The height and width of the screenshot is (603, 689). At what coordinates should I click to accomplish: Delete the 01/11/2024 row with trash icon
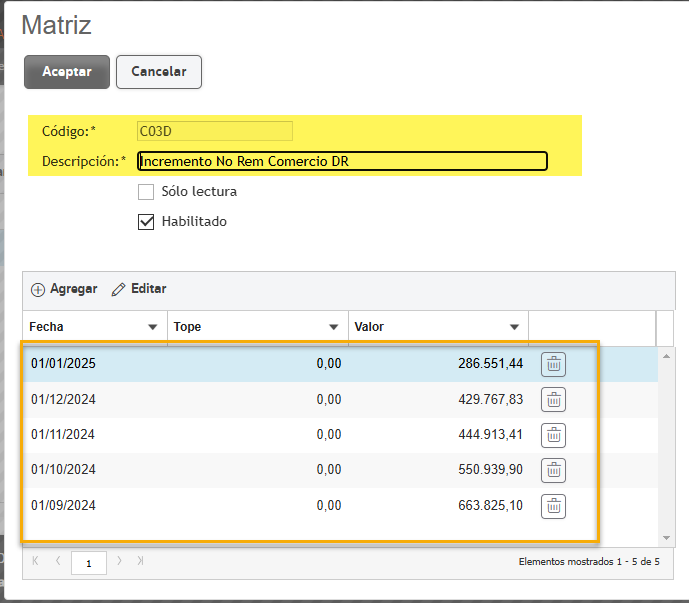[553, 436]
